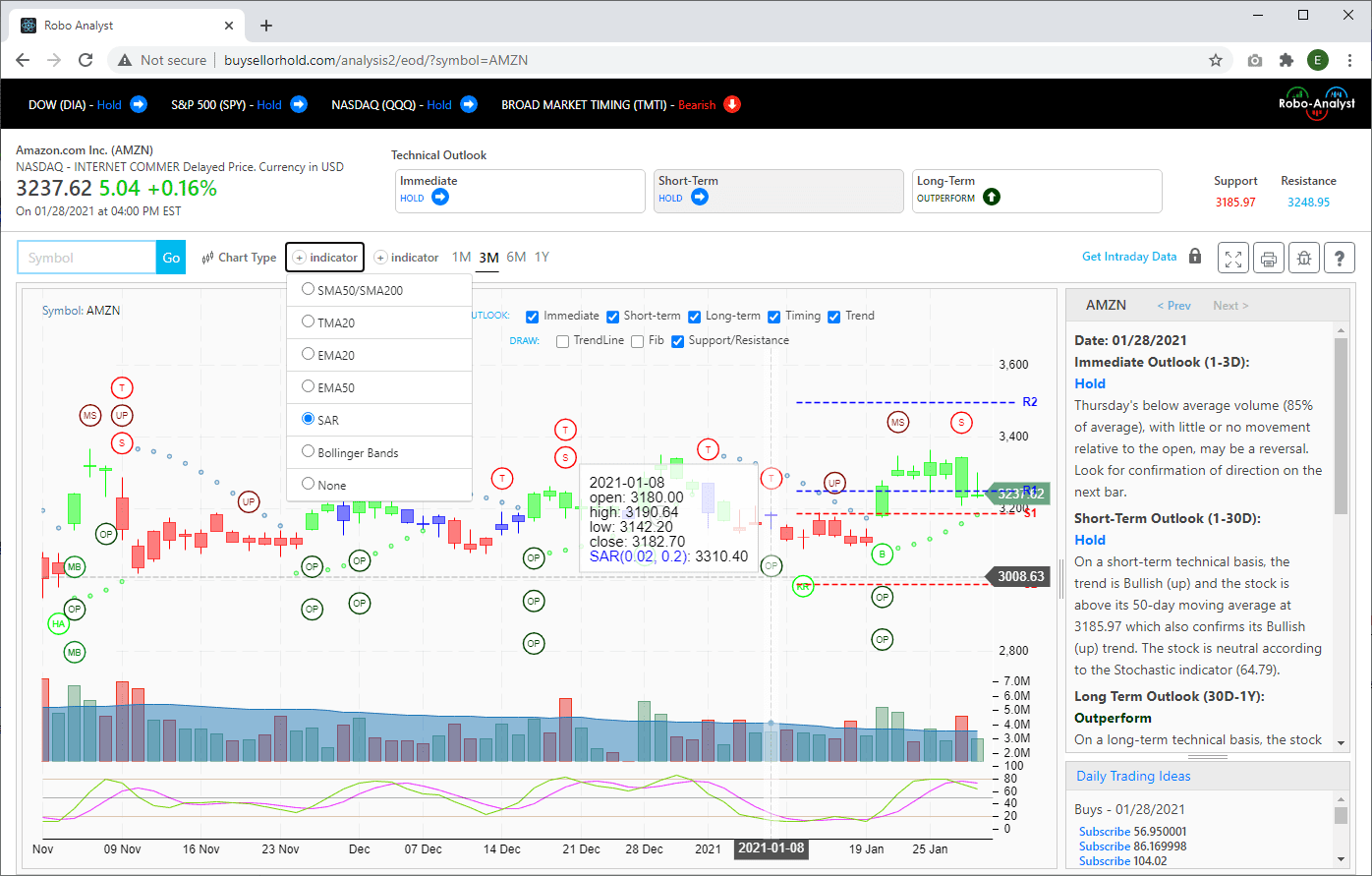Open the browser profile E avatar
Viewport: 1372px width, 876px height.
pos(1318,60)
